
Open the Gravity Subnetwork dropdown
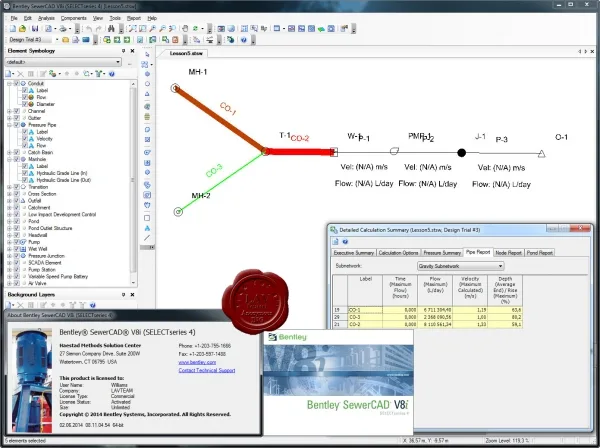461,266
